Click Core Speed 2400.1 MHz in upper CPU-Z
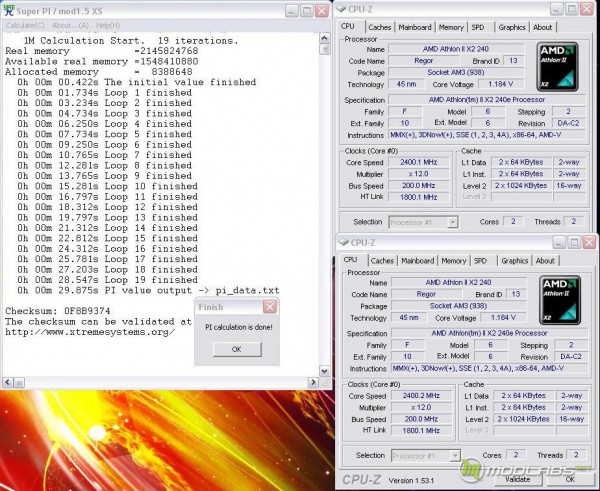 (419, 162)
